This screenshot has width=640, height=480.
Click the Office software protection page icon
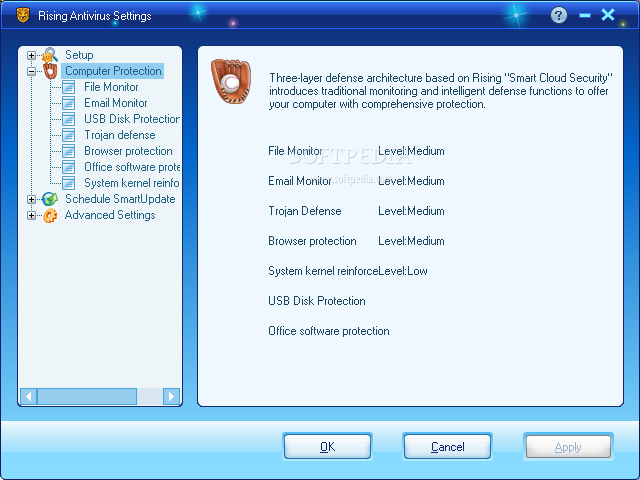point(69,167)
